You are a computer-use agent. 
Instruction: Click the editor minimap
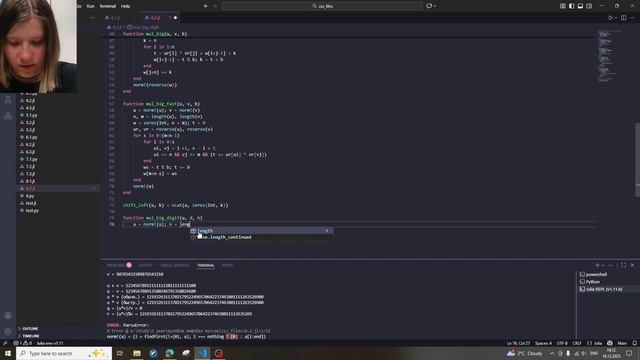pos(609,56)
